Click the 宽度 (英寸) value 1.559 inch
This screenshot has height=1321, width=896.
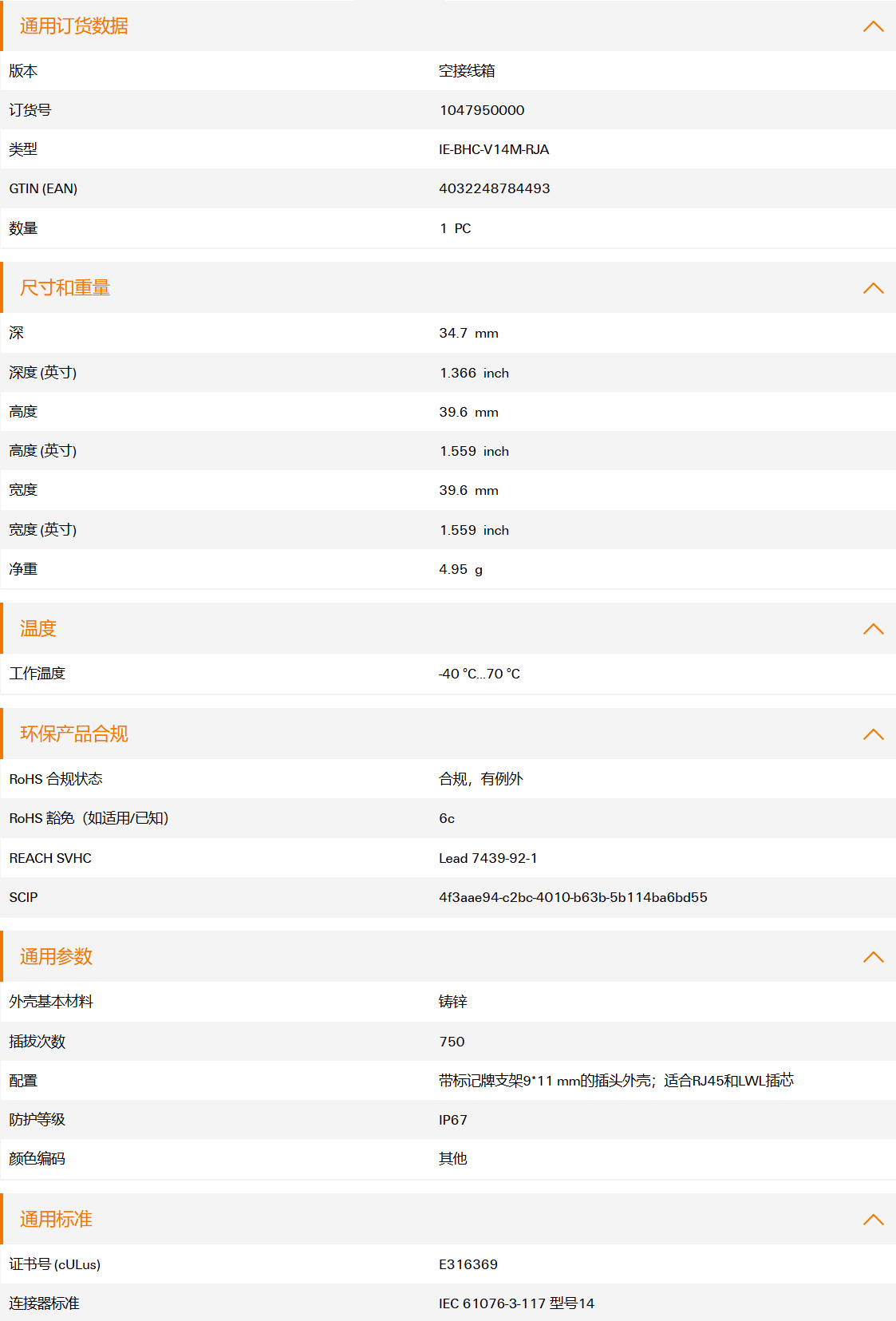(474, 530)
